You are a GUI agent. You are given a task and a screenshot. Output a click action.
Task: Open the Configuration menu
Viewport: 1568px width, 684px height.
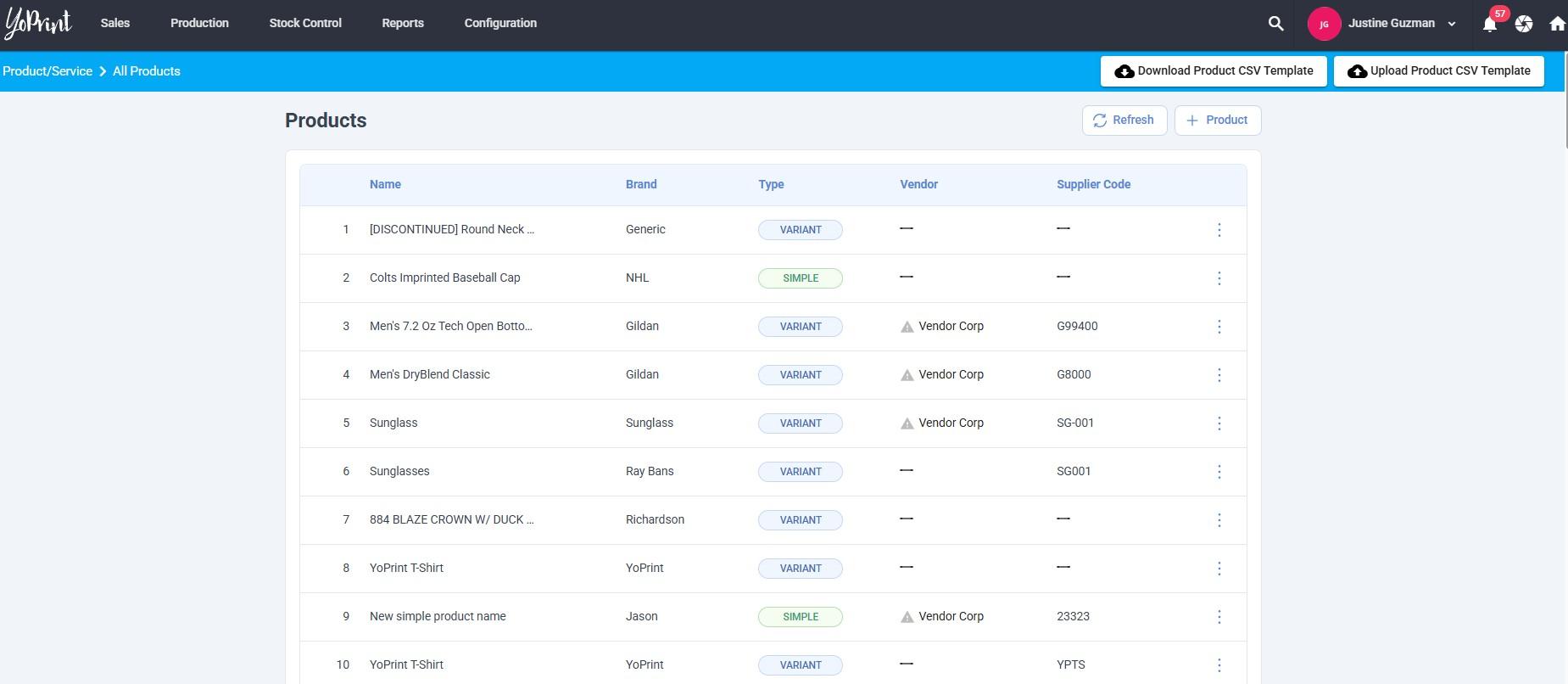click(x=500, y=23)
